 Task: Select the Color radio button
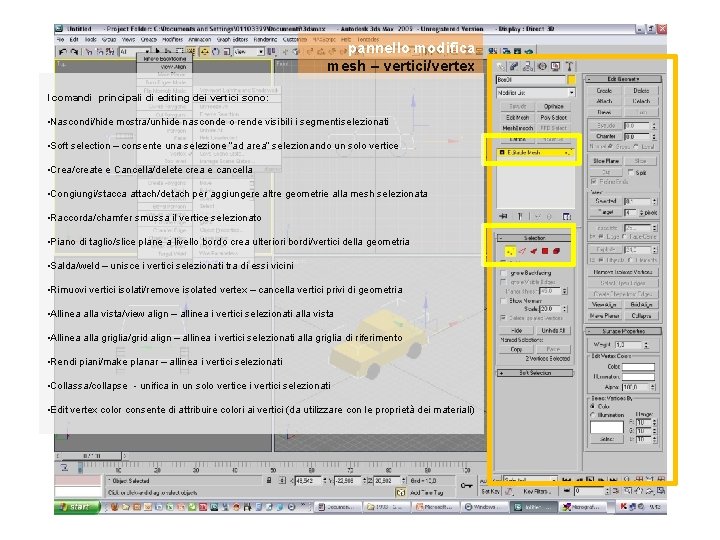(x=593, y=406)
